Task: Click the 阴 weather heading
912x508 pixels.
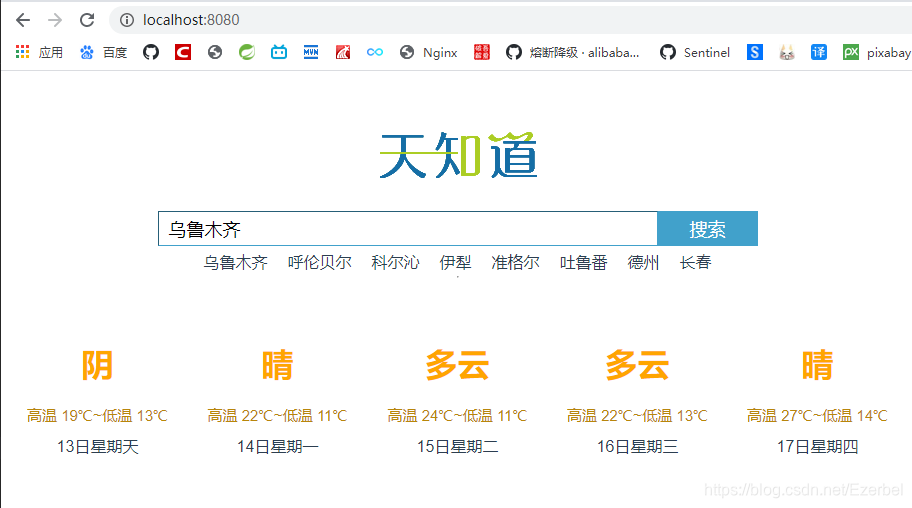Action: click(x=97, y=365)
